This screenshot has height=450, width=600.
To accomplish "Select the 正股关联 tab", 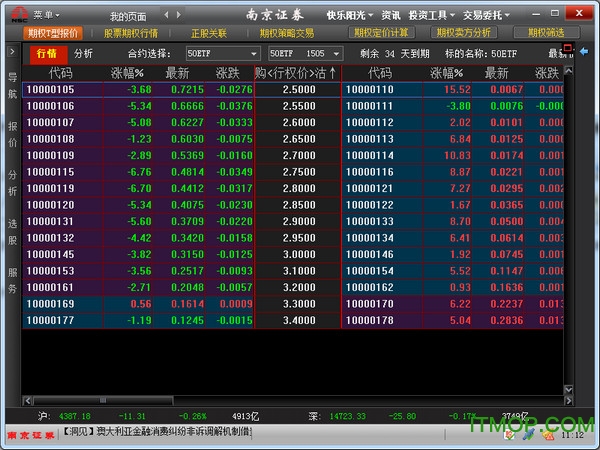I will (x=209, y=33).
